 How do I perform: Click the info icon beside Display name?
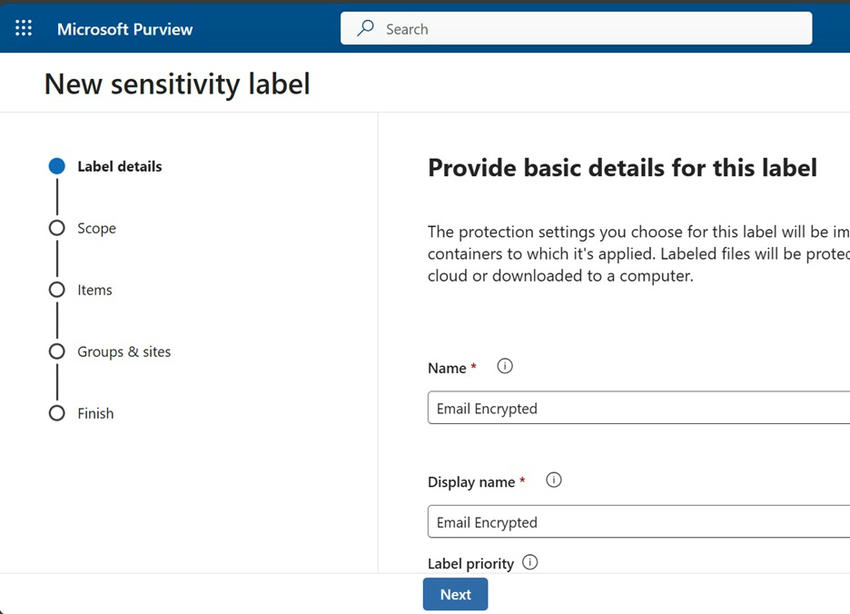pos(554,480)
